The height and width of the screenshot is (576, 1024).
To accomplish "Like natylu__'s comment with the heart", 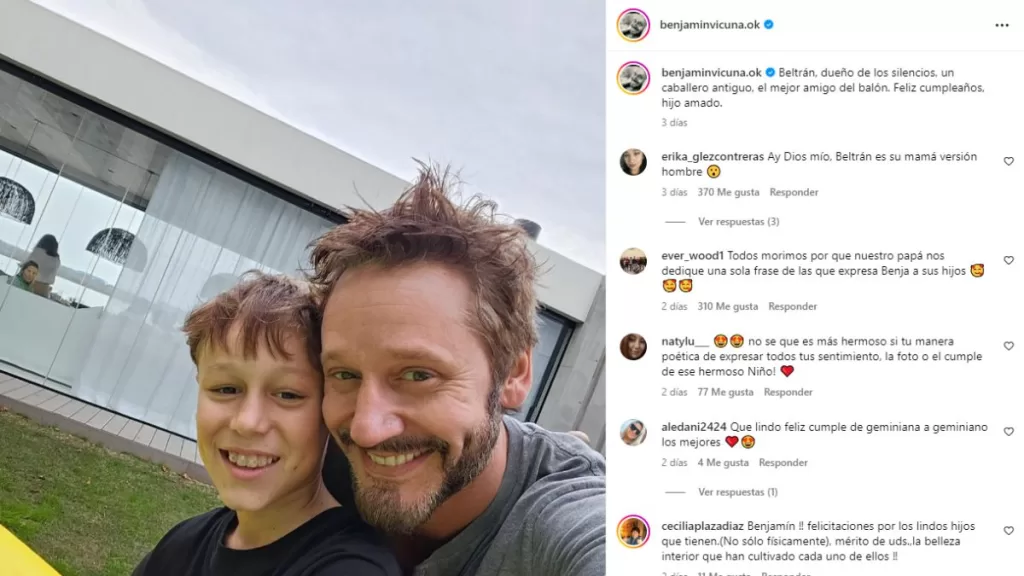I will [x=1008, y=346].
